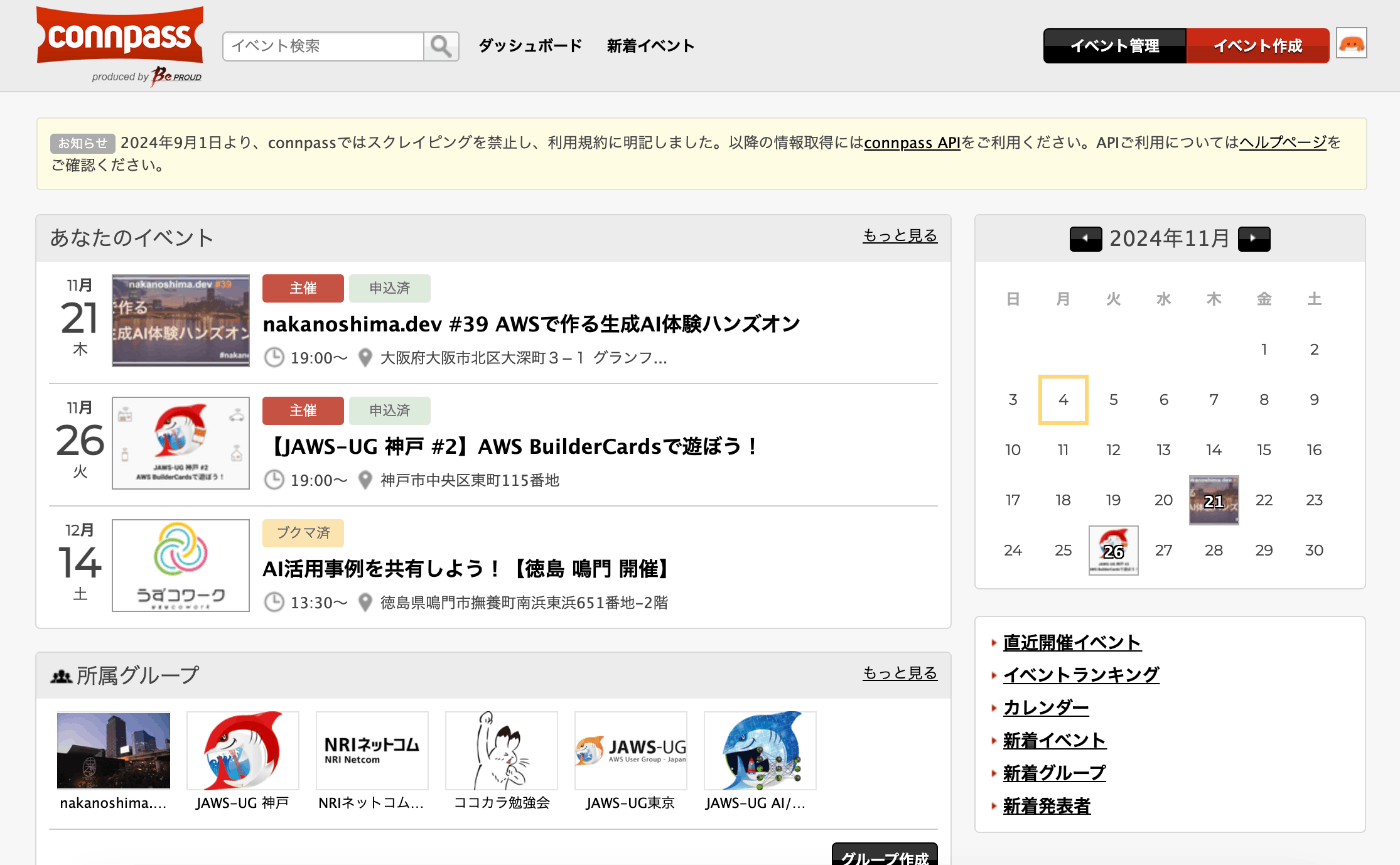
Task: Open 新着イベント in the sidebar list
Action: click(1054, 741)
